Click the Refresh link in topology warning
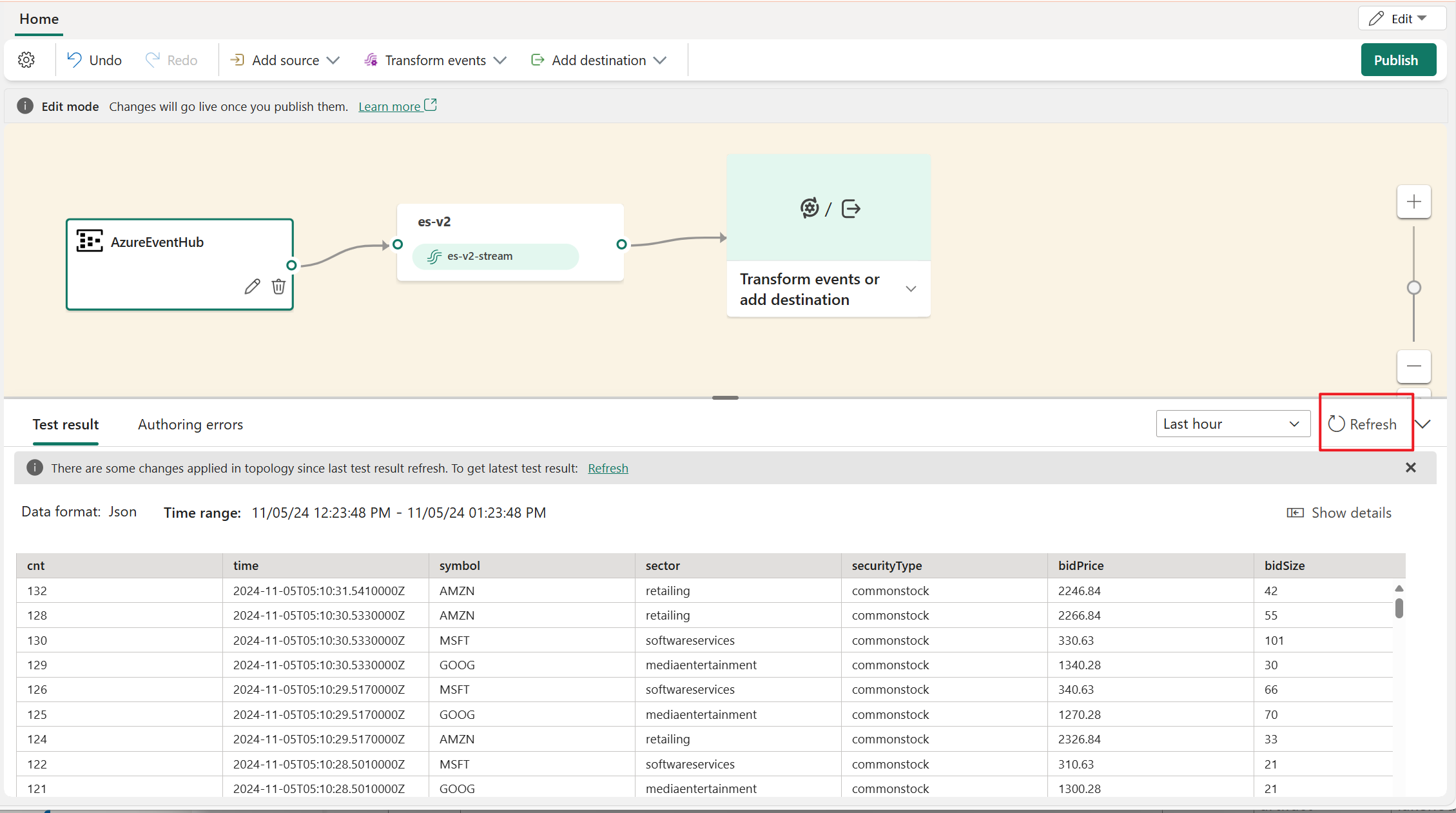 [608, 468]
